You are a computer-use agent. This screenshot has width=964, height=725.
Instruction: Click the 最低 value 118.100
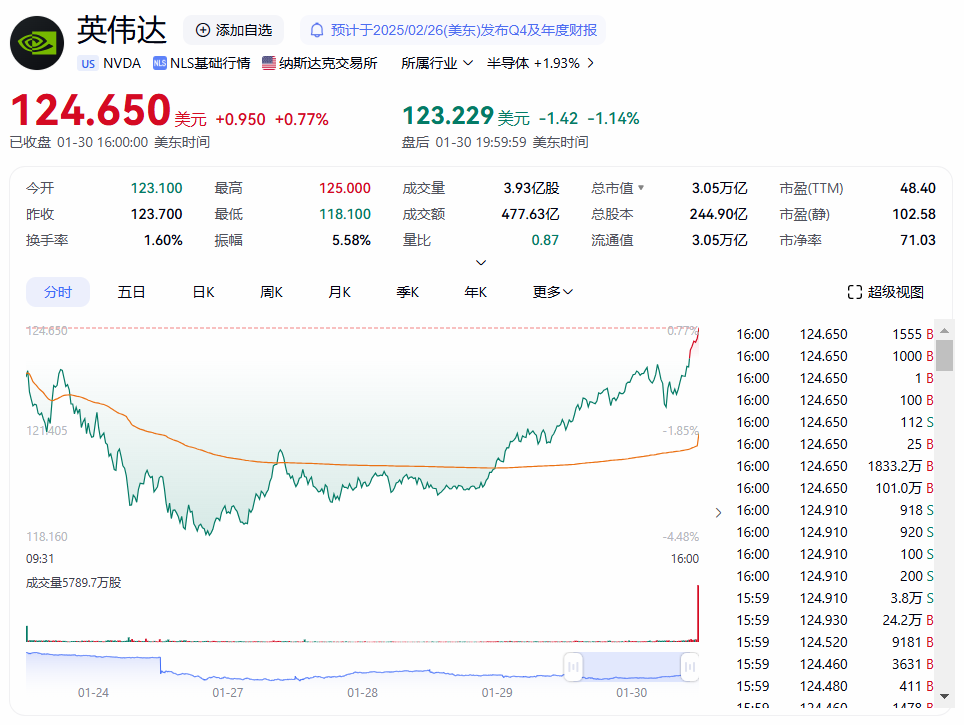[344, 214]
